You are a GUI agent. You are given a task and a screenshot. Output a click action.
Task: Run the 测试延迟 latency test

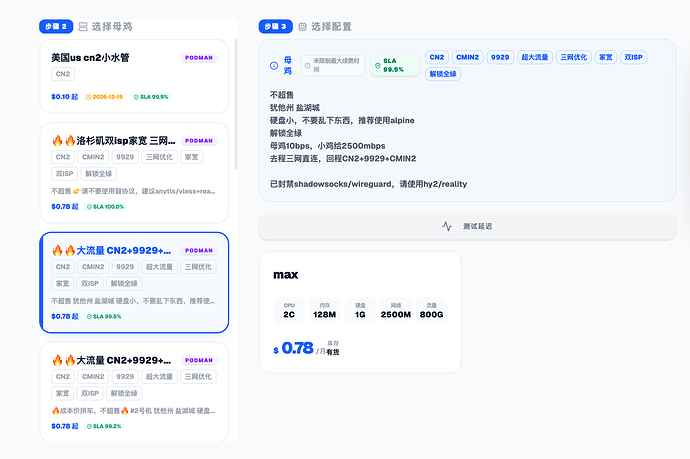[x=467, y=226]
